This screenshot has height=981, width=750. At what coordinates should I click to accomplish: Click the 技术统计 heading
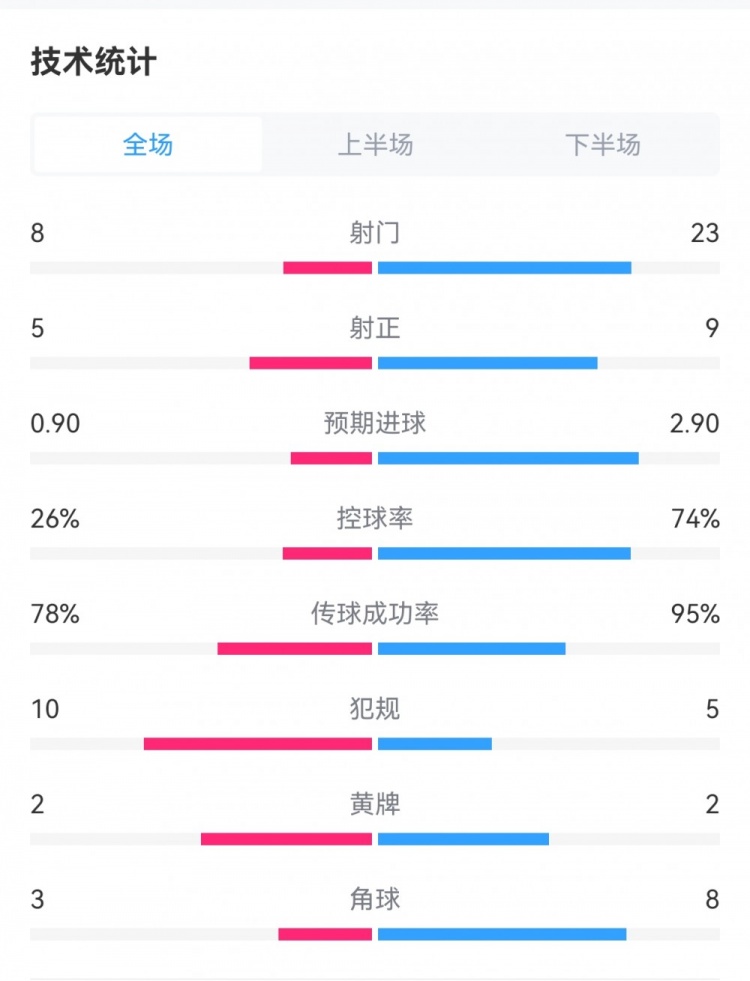click(x=94, y=62)
